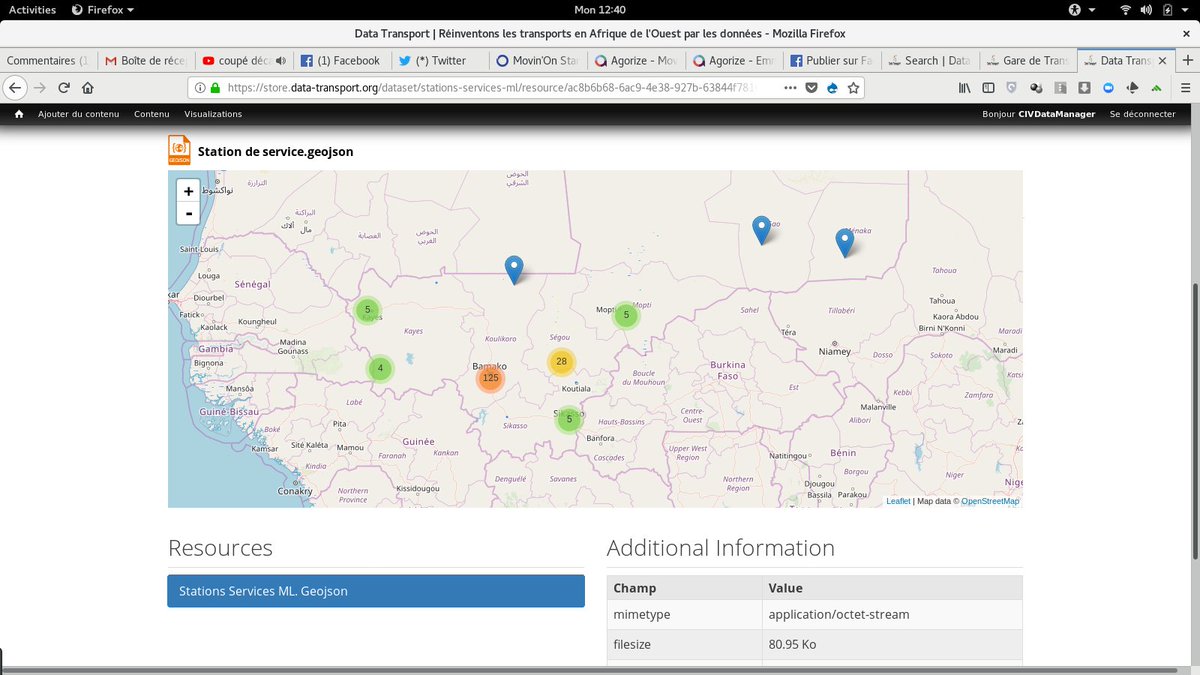Switch to the Commentaires tab
Image resolution: width=1200 pixels, height=675 pixels.
(x=48, y=61)
